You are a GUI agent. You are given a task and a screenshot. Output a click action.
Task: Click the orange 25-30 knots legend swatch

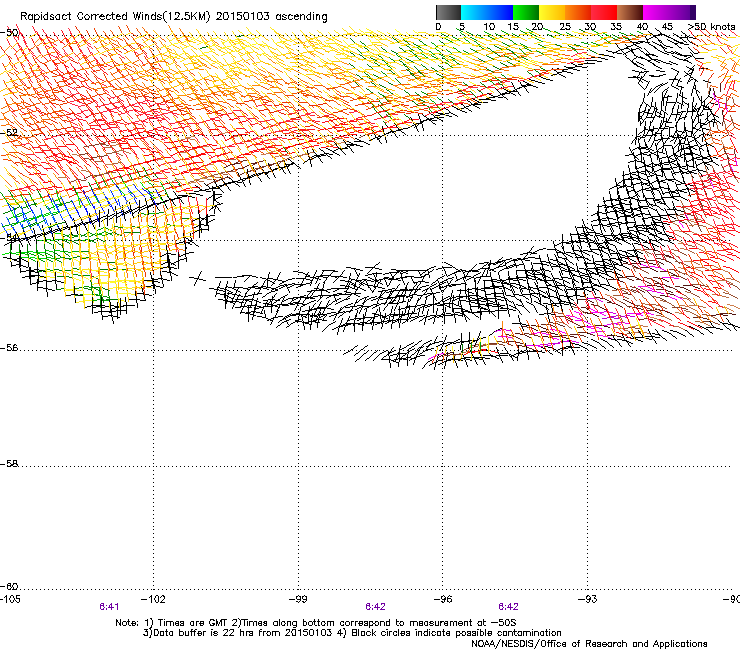[x=578, y=12]
